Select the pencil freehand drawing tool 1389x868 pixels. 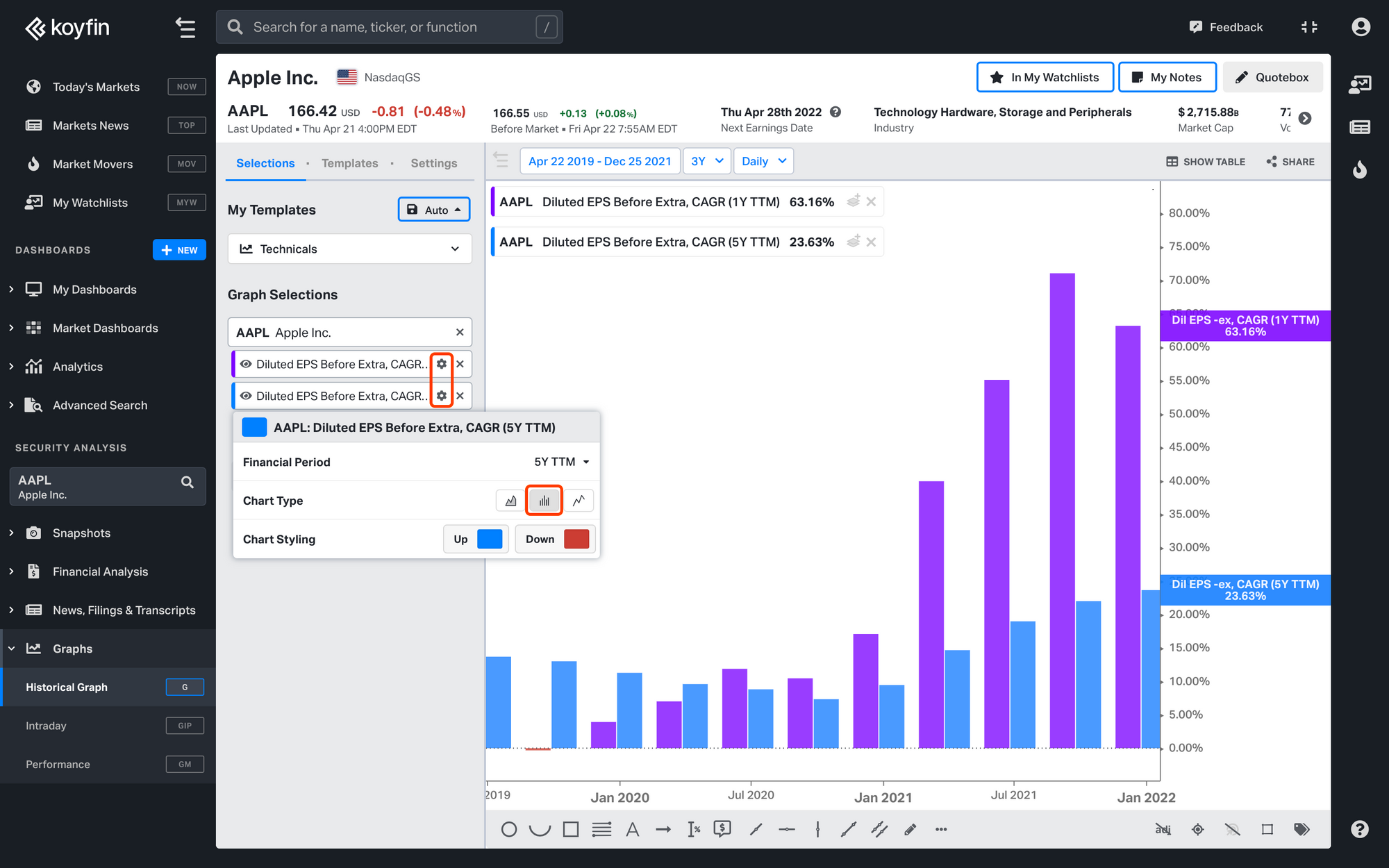click(910, 829)
